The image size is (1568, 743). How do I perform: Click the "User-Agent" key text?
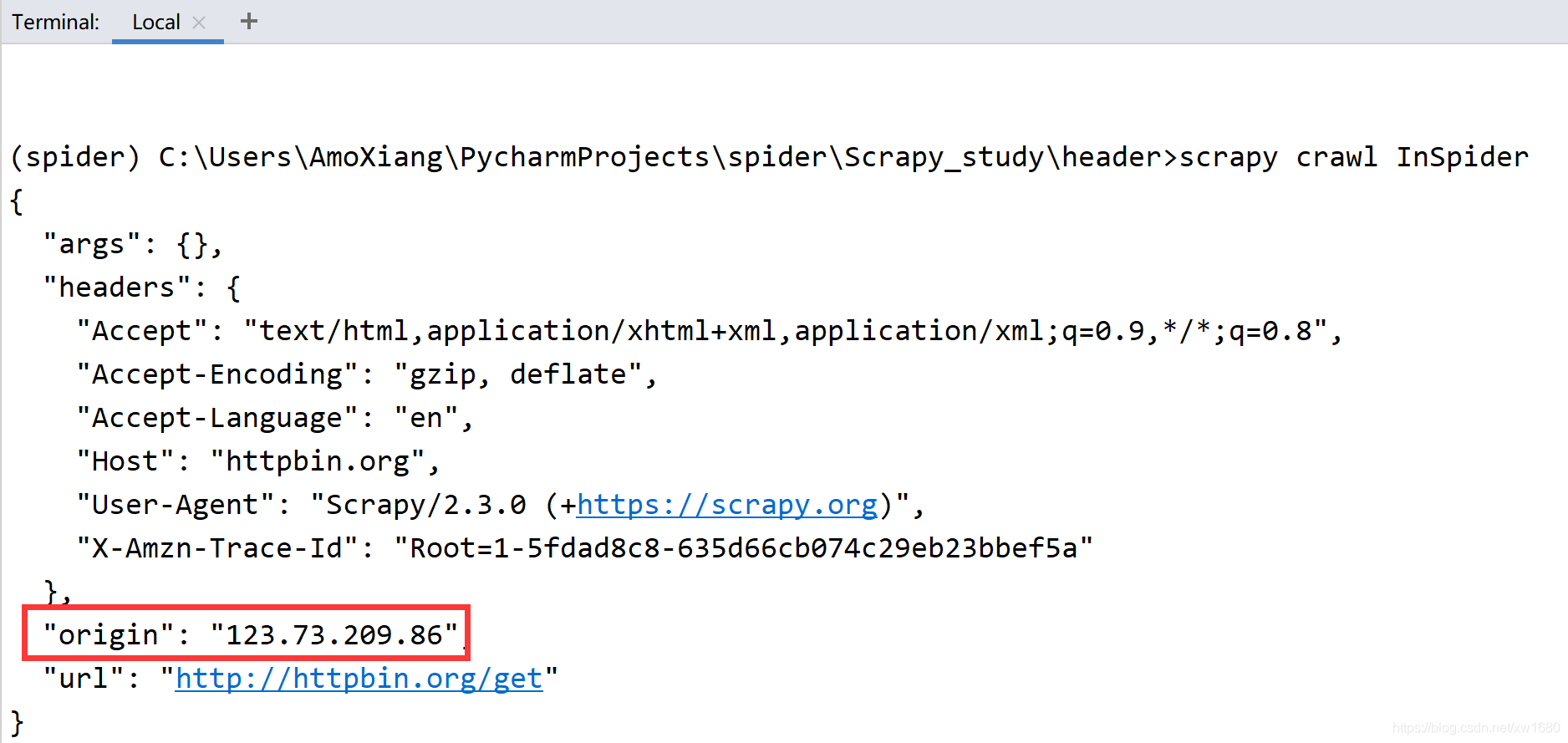click(x=176, y=505)
